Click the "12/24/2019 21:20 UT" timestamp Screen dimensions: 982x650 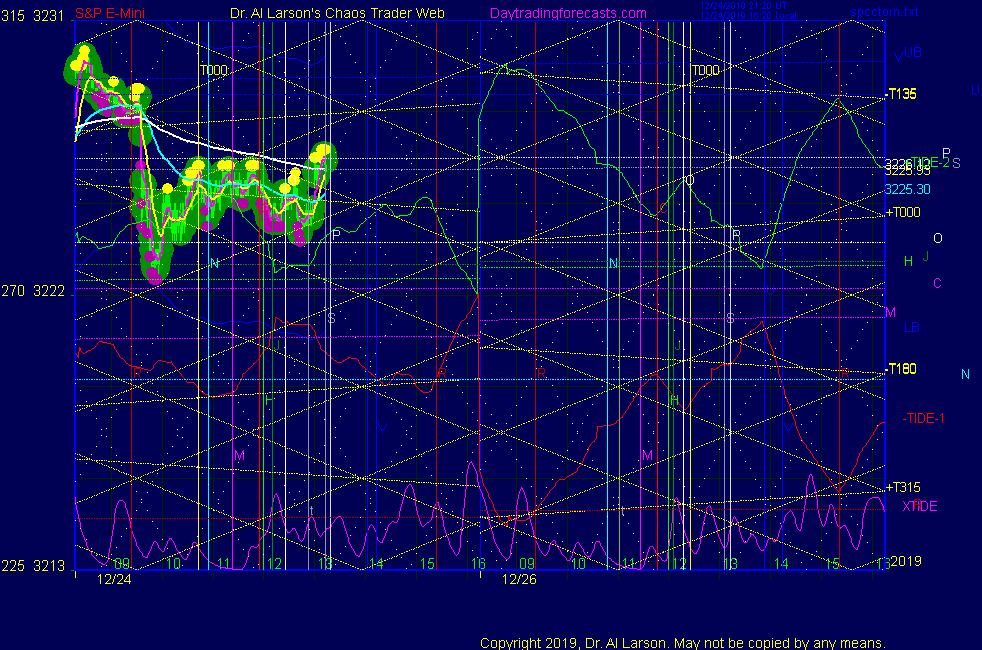click(x=743, y=6)
